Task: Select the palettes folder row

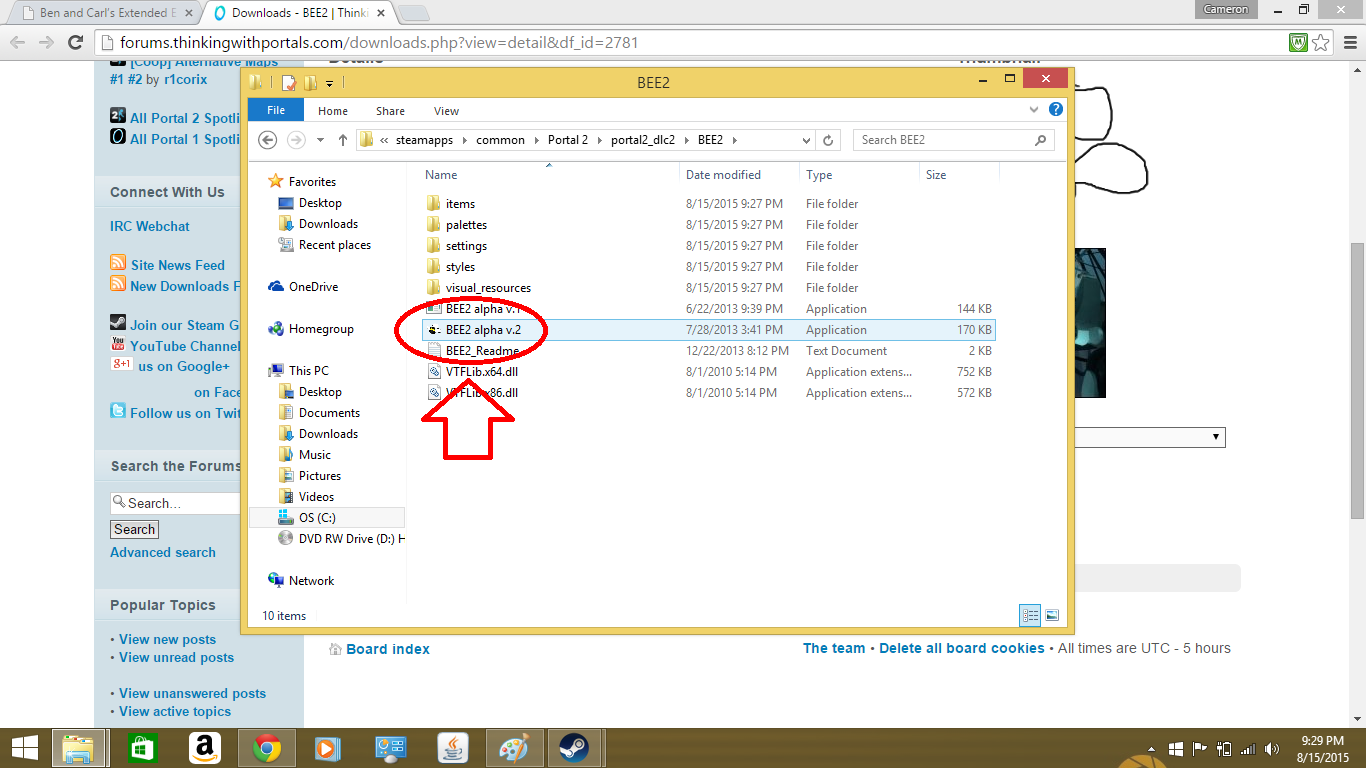Action: coord(708,225)
